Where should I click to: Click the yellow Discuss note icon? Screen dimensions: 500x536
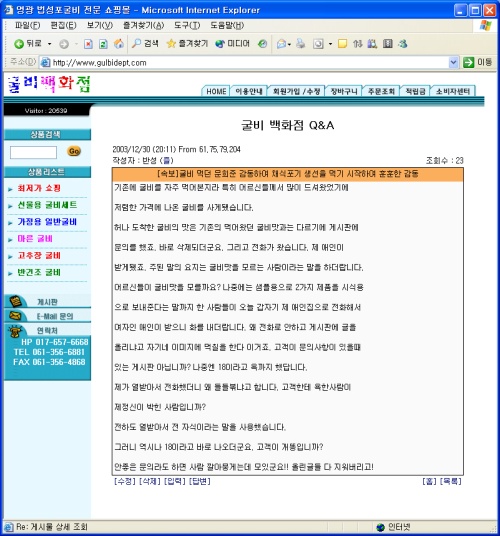pyautogui.click(x=342, y=44)
